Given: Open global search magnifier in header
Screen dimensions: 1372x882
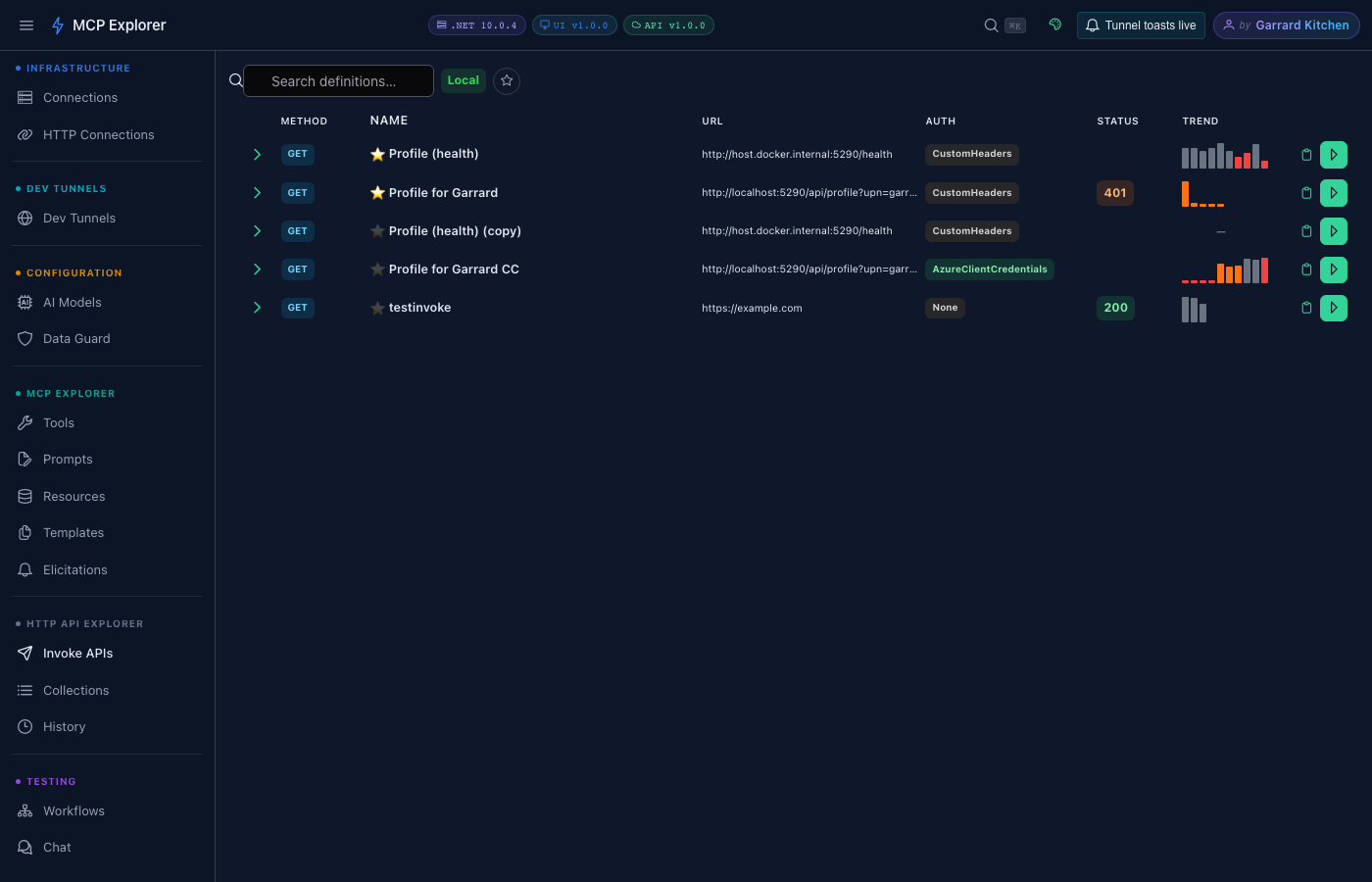Looking at the screenshot, I should coord(991,25).
